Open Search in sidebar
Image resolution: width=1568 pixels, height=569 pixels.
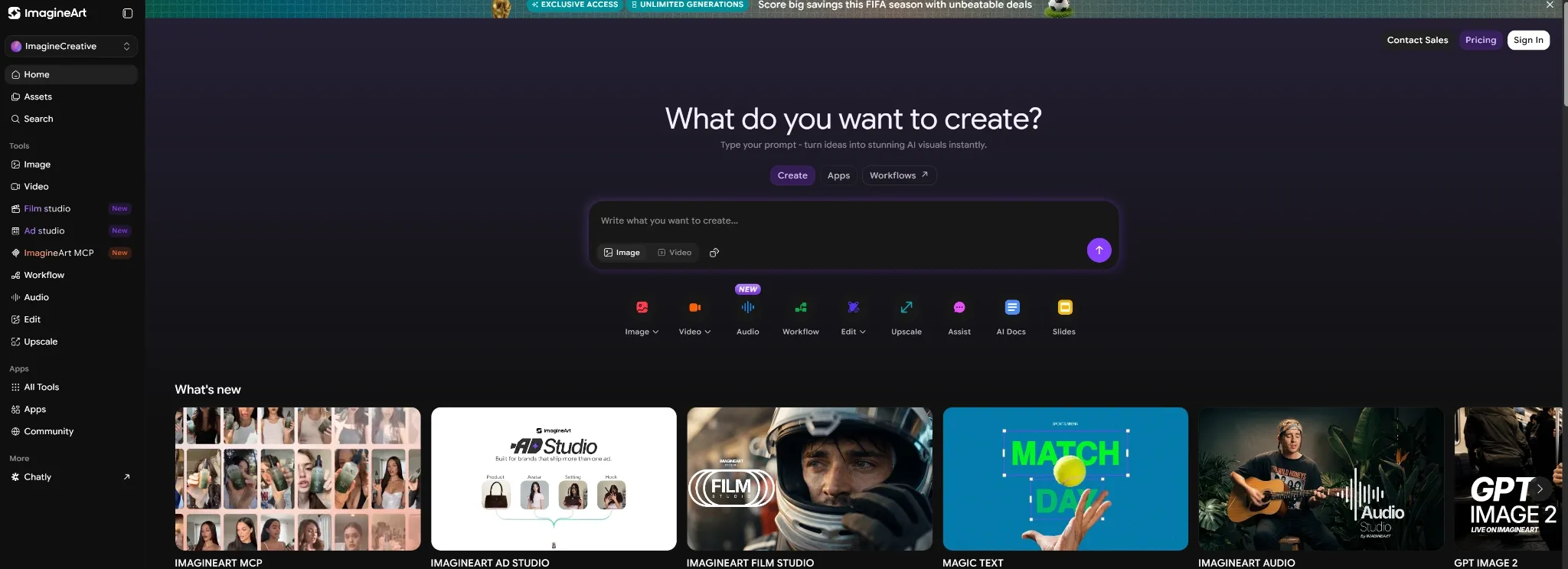(x=71, y=119)
